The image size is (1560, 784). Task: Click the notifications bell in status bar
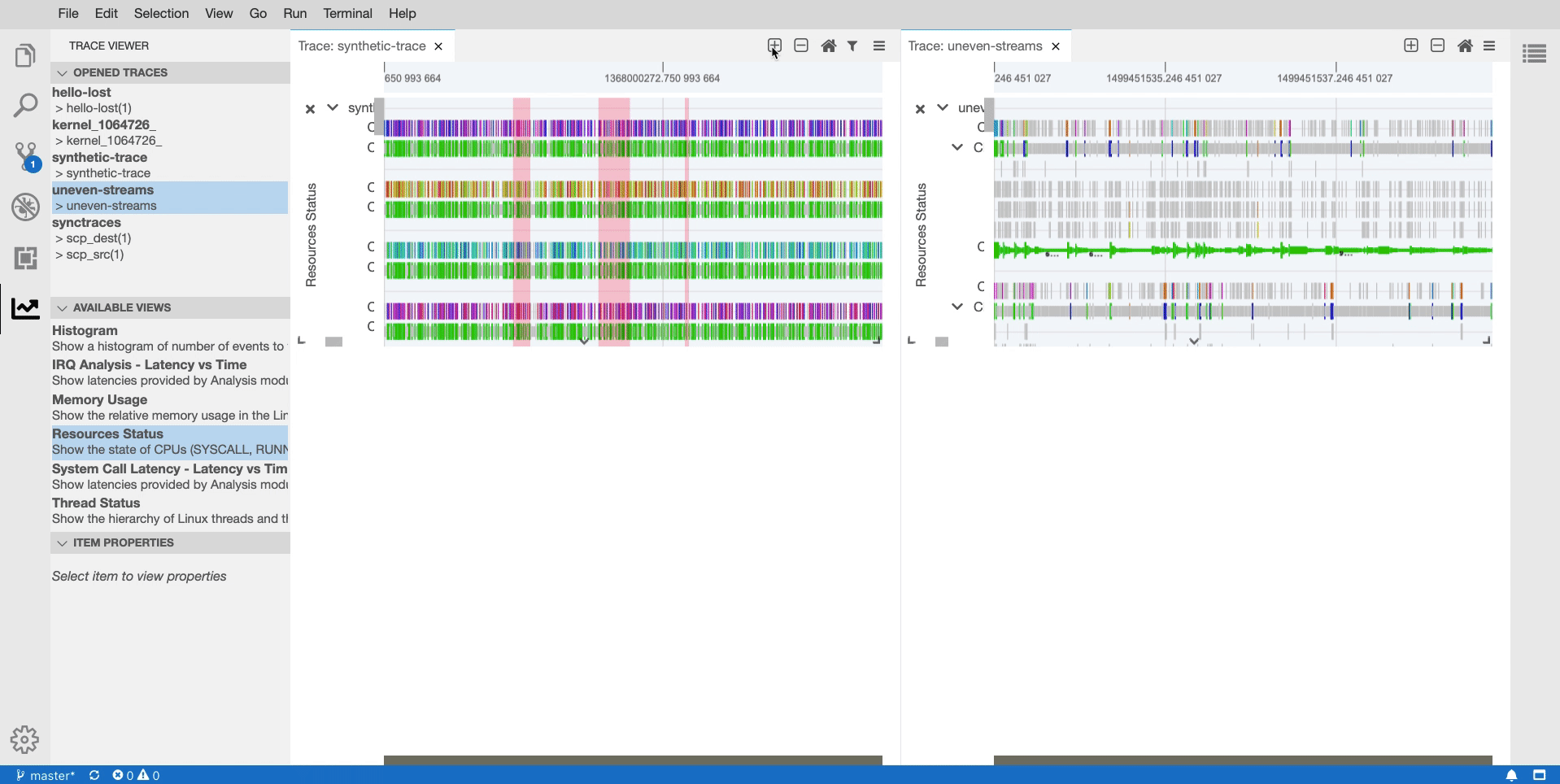[x=1511, y=775]
